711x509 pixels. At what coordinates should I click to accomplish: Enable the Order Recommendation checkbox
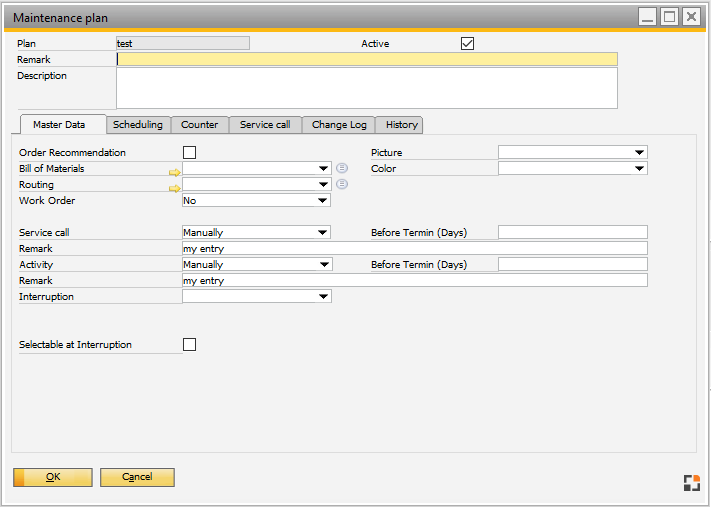[x=189, y=152]
